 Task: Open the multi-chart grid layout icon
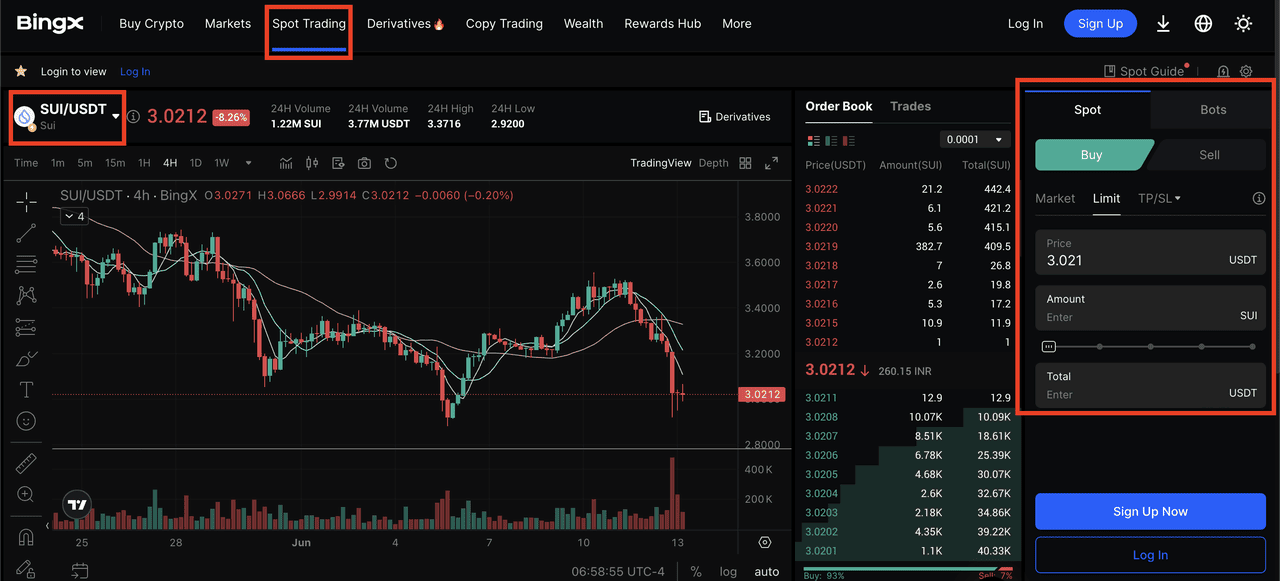(x=745, y=163)
